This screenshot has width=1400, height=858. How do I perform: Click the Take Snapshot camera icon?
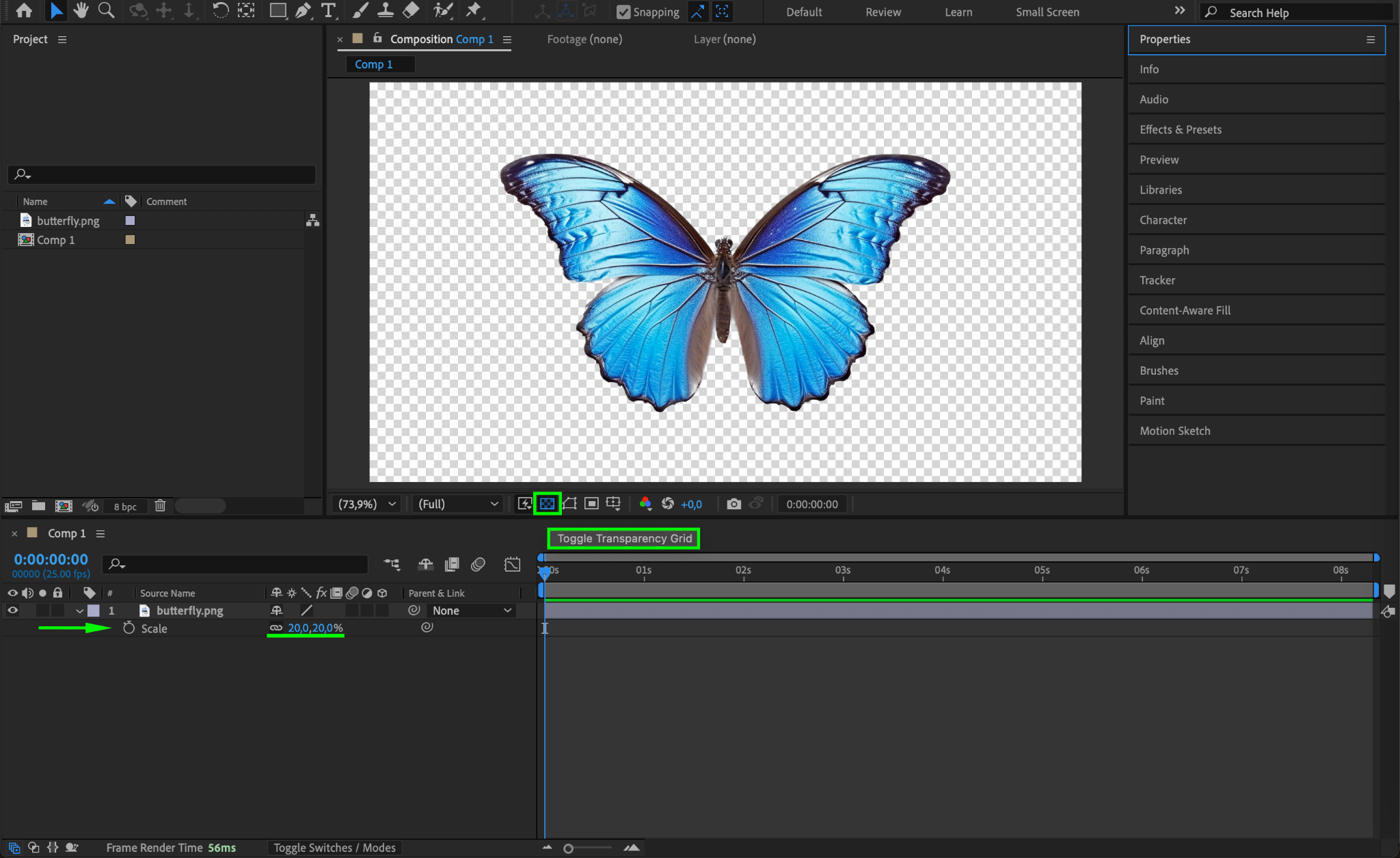click(x=733, y=504)
